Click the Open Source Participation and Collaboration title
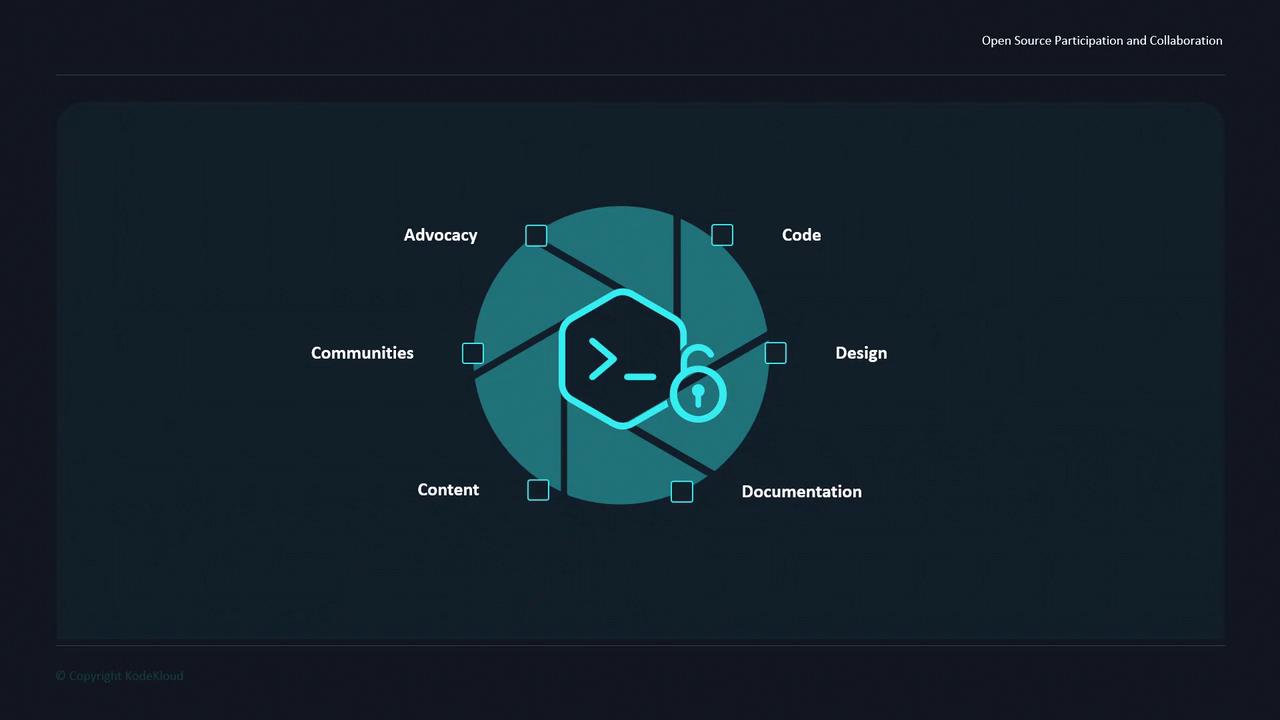 pos(1102,41)
